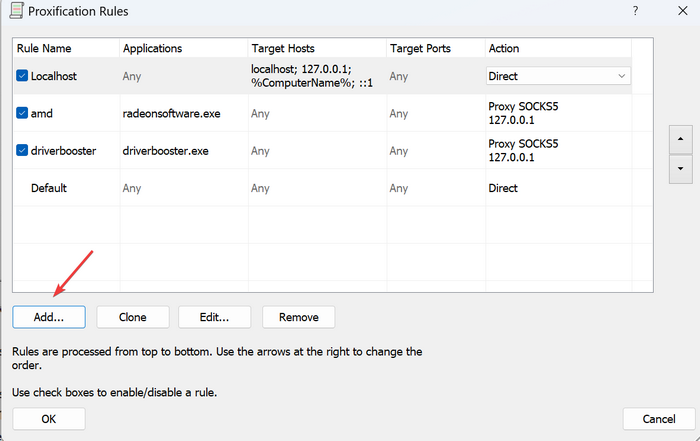Click the Add... button

click(49, 317)
